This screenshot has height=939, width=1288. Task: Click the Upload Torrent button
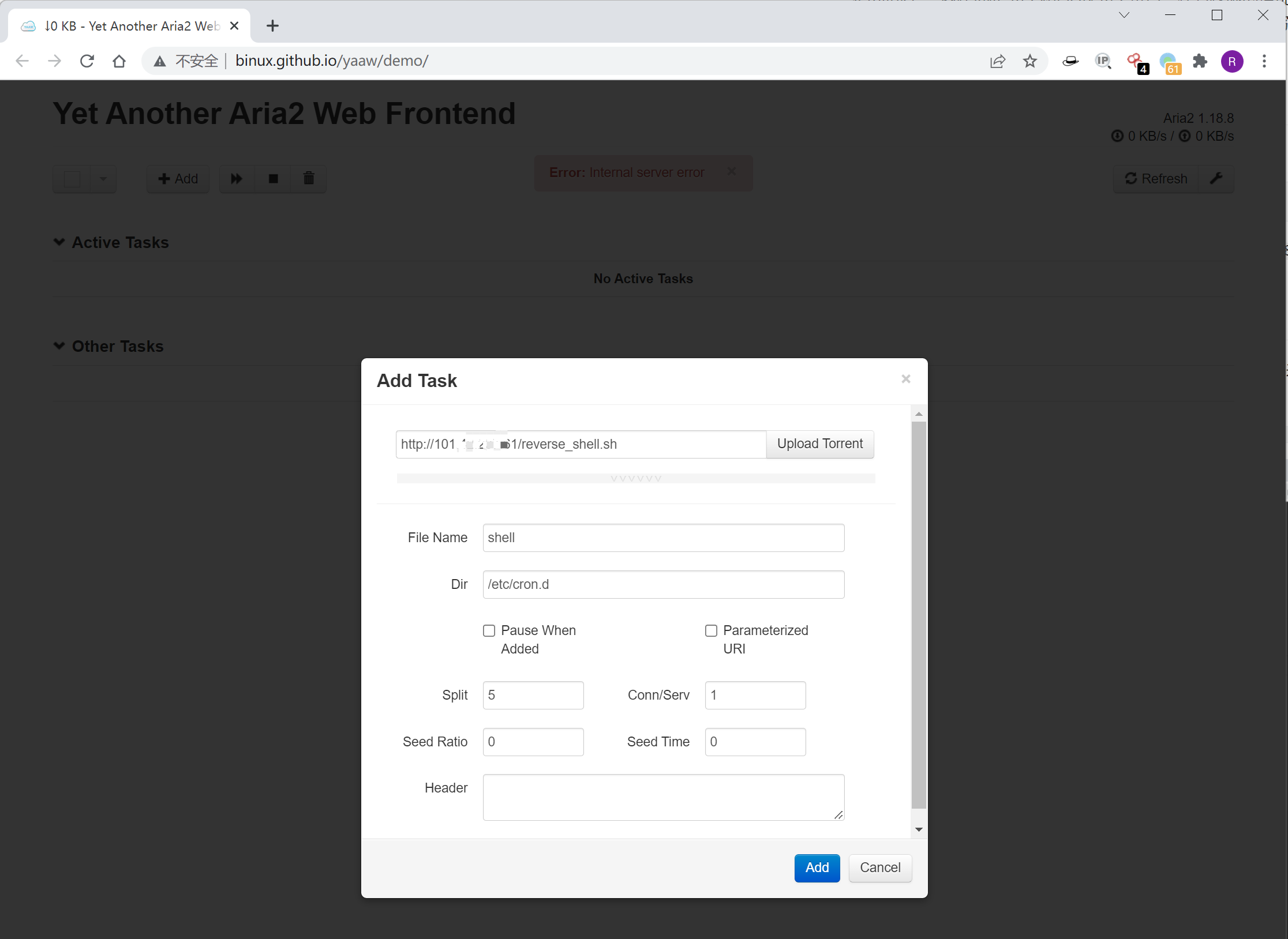coord(819,444)
